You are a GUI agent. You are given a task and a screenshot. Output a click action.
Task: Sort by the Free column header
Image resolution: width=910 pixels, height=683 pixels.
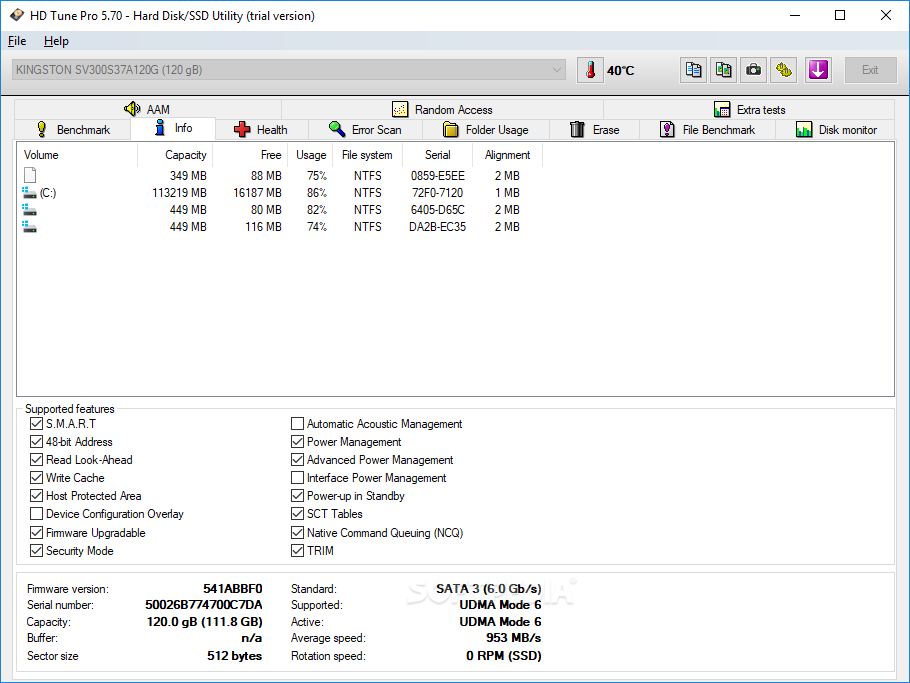tap(250, 155)
